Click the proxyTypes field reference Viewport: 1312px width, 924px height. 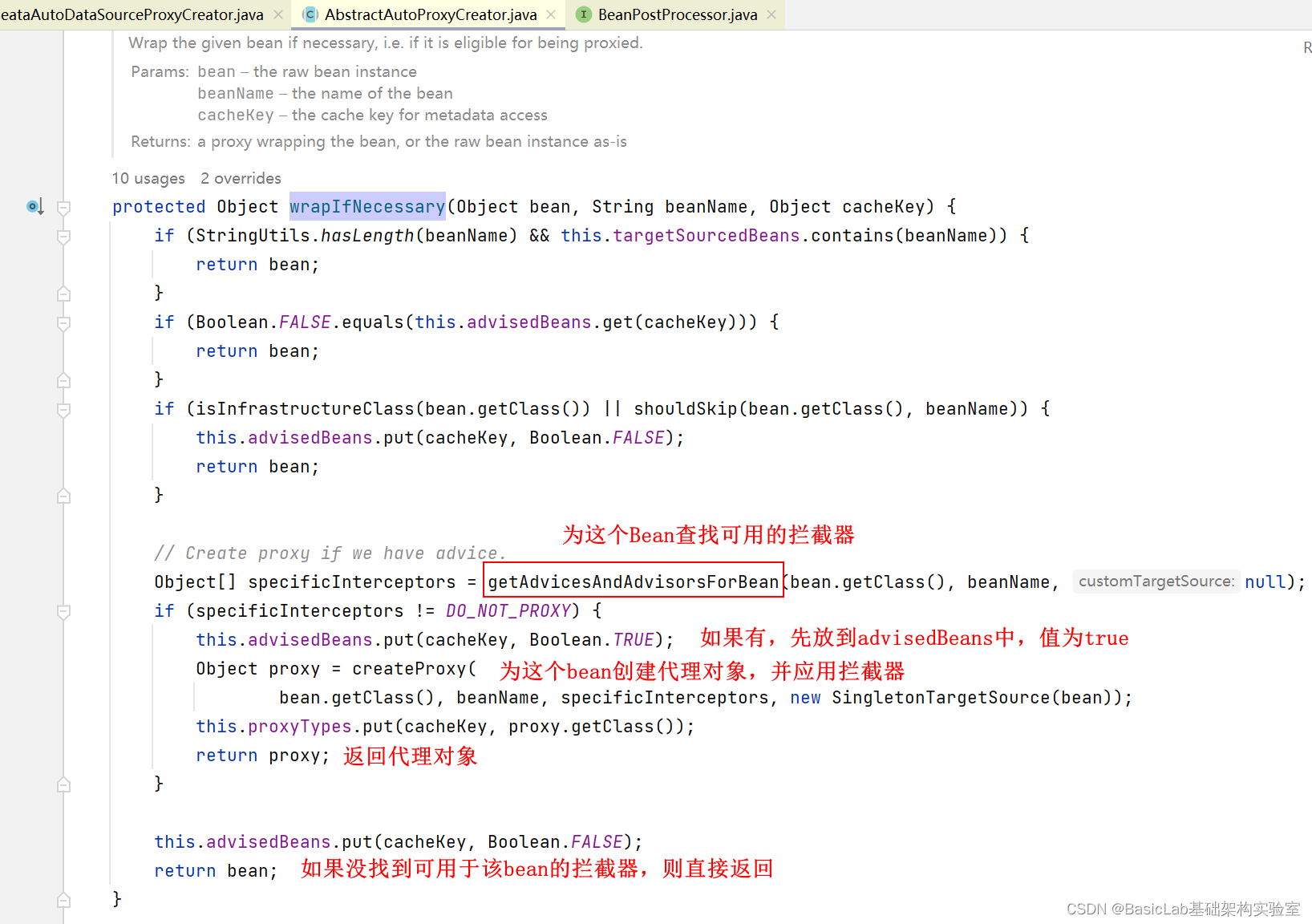pos(300,726)
